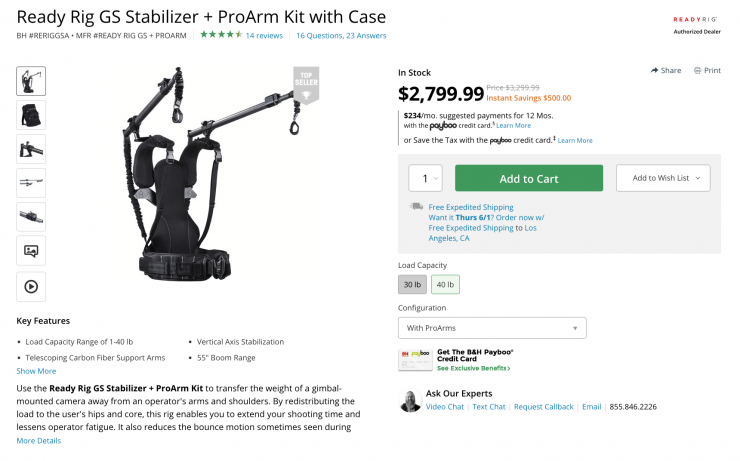Viewport: 740px width, 461px height.
Task: Select the 30 lb load capacity
Action: pyautogui.click(x=413, y=284)
